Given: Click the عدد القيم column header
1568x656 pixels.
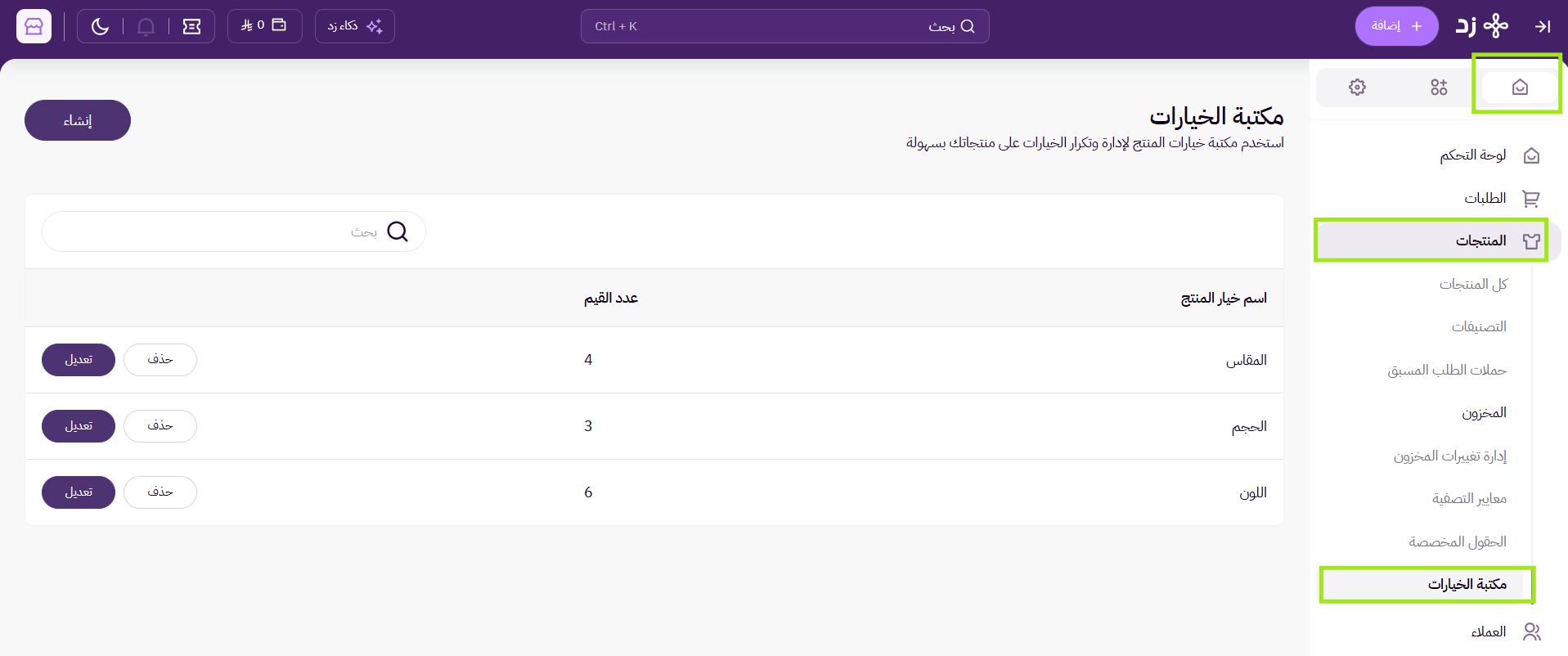Looking at the screenshot, I should click(x=611, y=298).
